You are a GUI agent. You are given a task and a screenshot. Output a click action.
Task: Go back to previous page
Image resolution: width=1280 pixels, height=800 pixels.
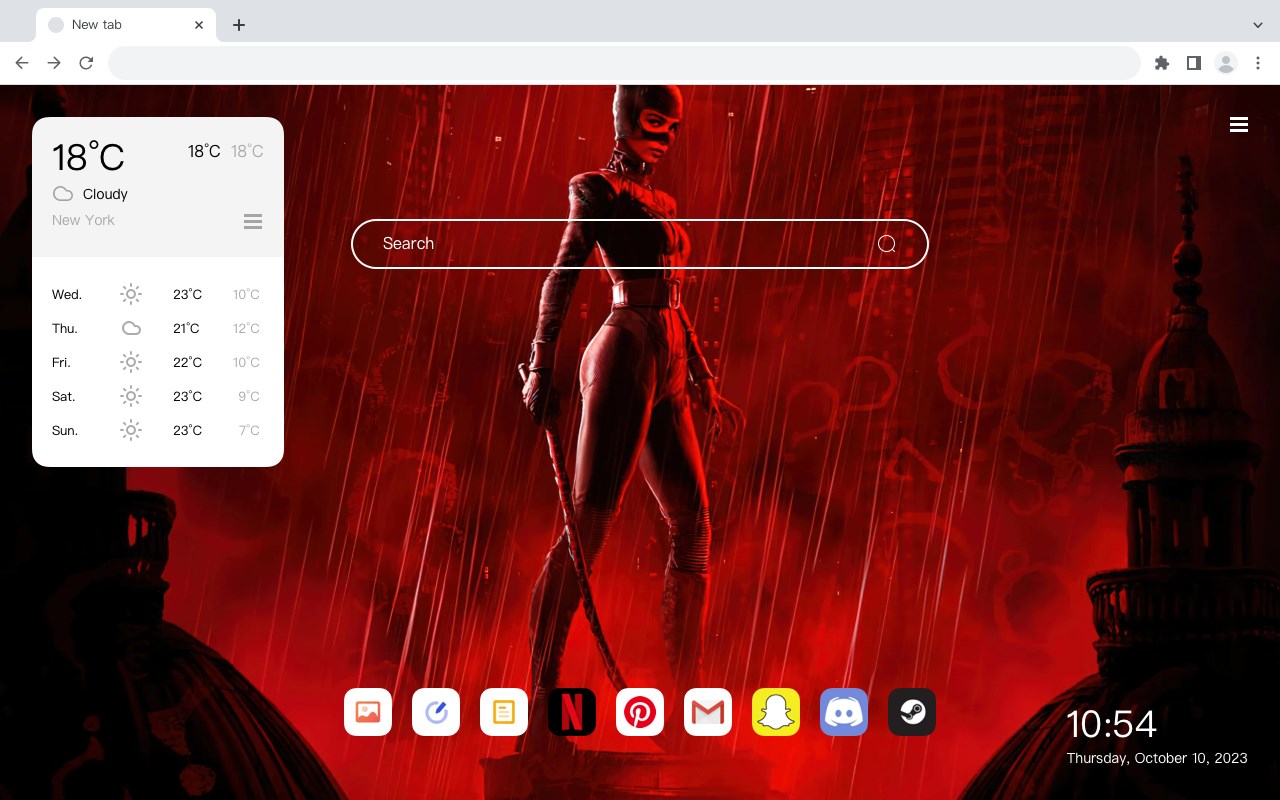coord(22,63)
